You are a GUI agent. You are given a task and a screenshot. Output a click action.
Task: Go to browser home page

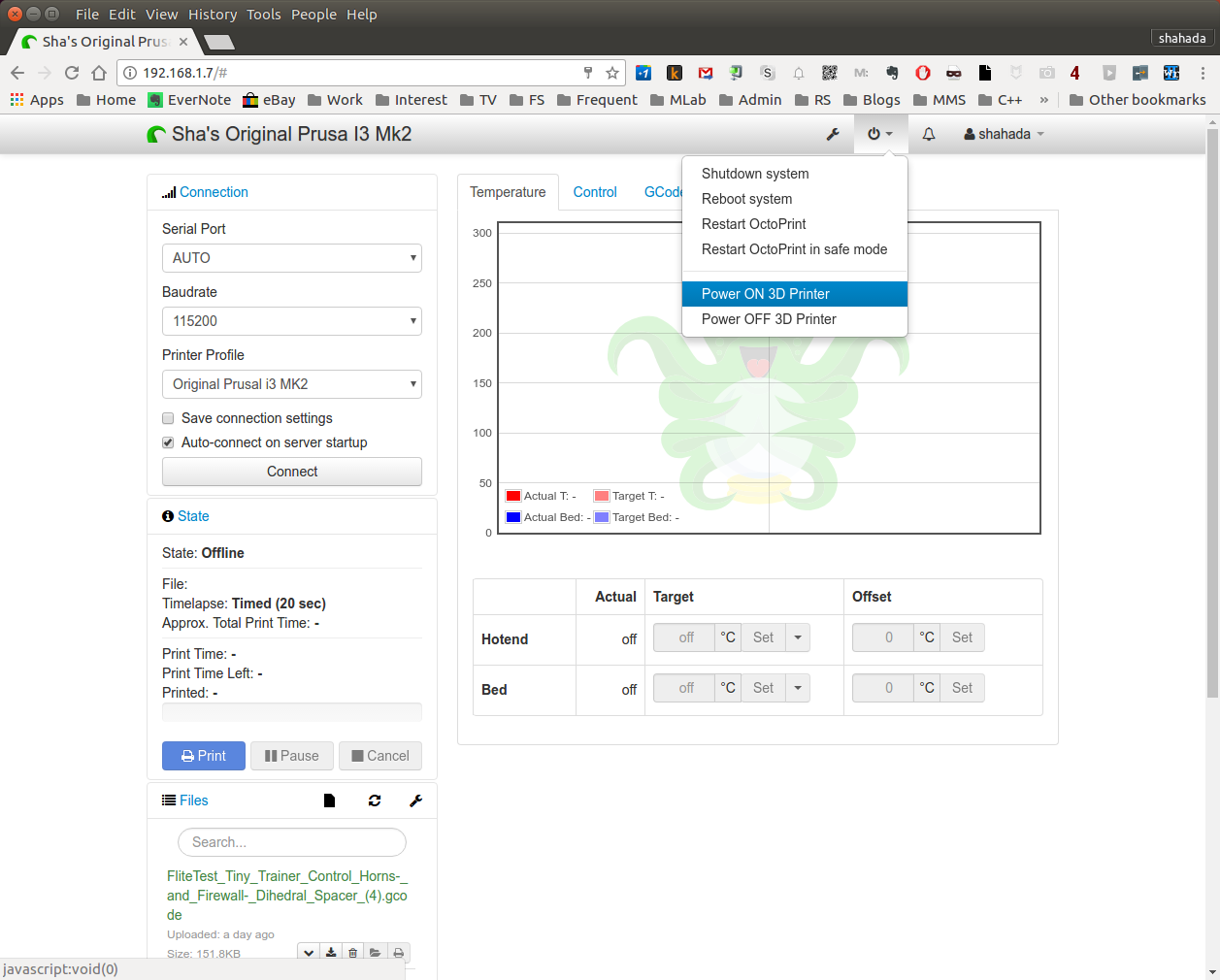[99, 73]
